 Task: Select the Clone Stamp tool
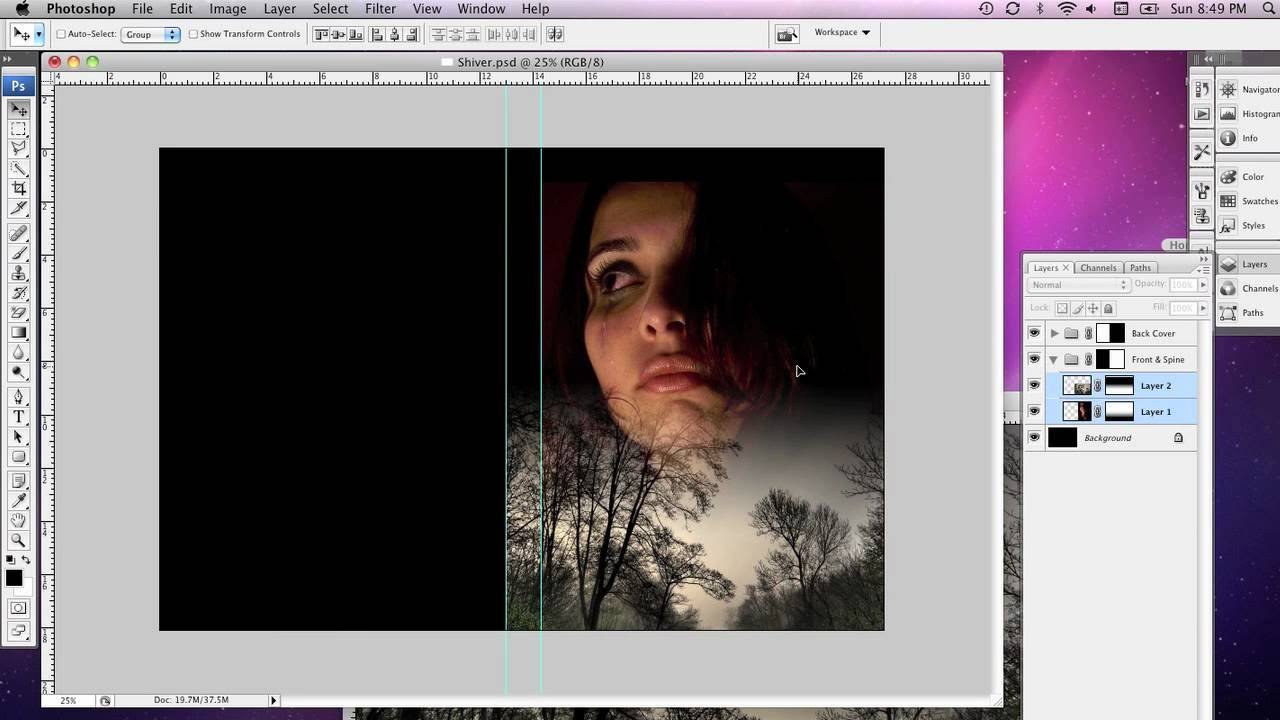click(18, 273)
